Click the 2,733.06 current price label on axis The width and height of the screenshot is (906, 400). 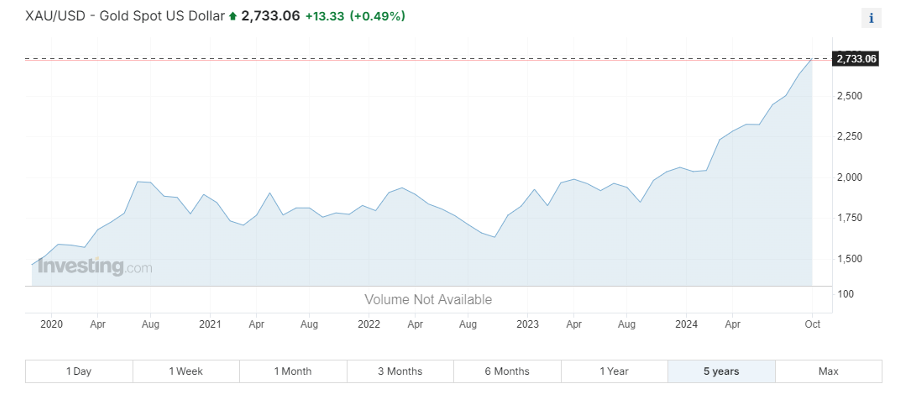click(856, 59)
